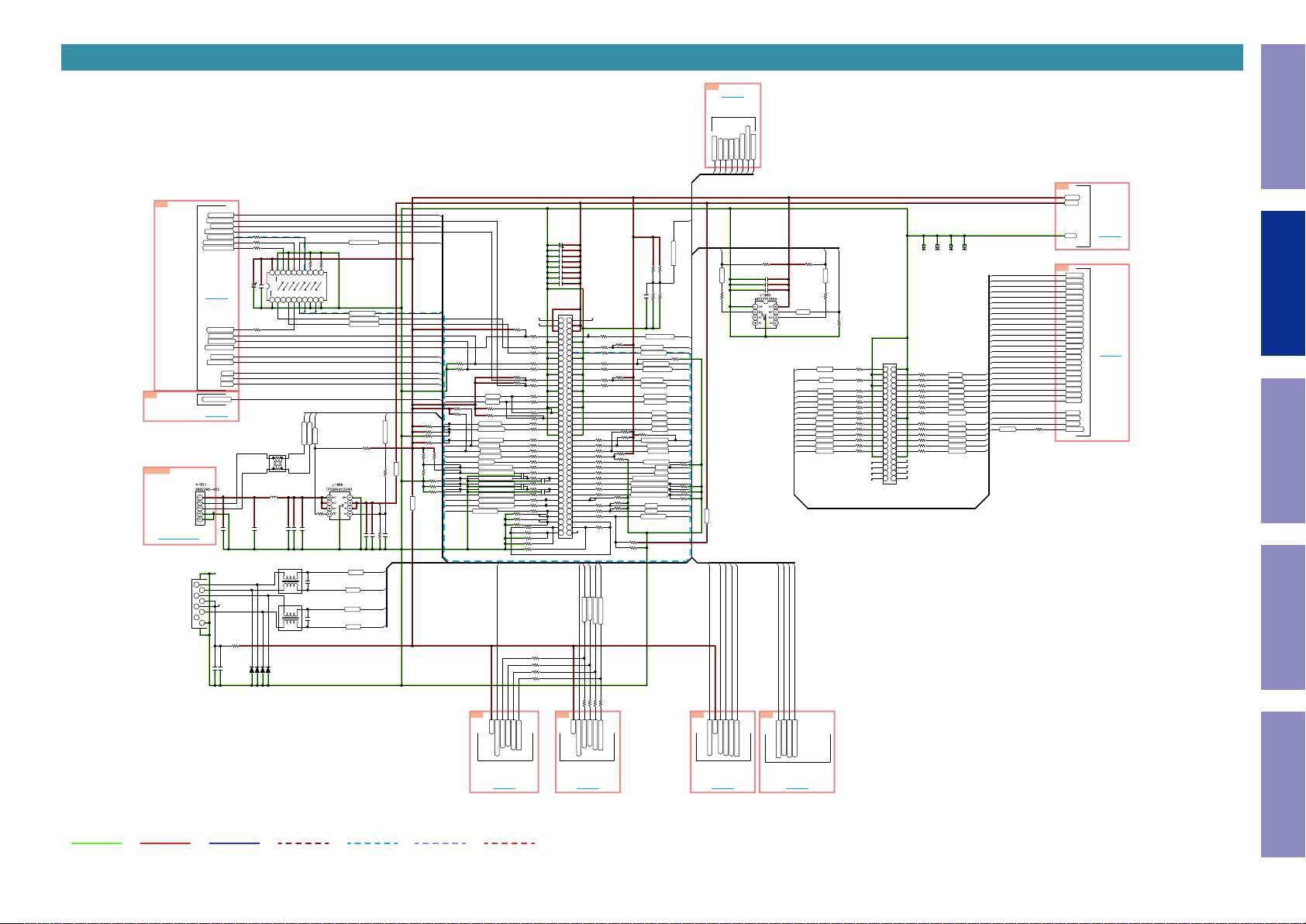Click the dark red dashed legend line
The width and height of the screenshot is (1306, 924).
click(303, 843)
